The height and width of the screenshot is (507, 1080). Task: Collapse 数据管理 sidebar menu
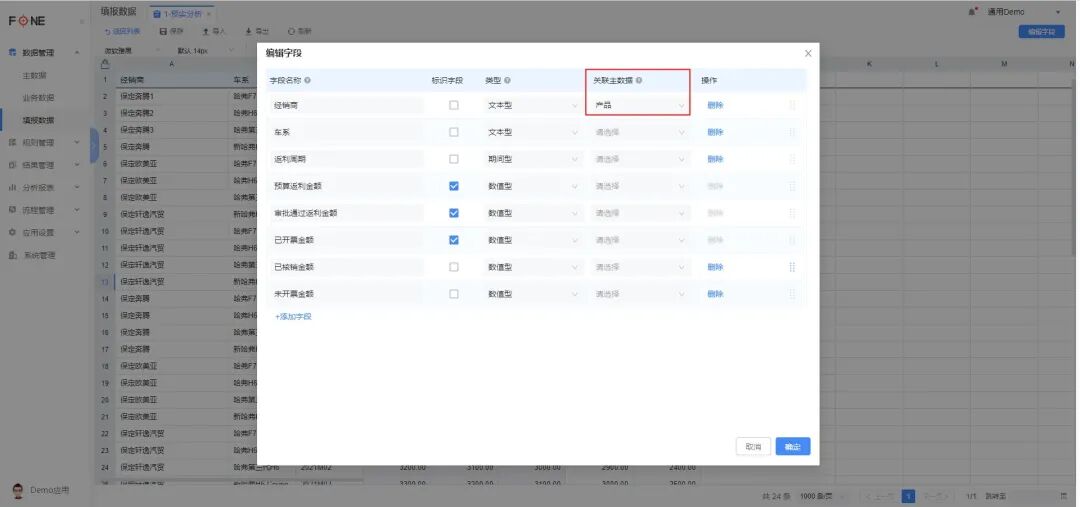point(45,53)
